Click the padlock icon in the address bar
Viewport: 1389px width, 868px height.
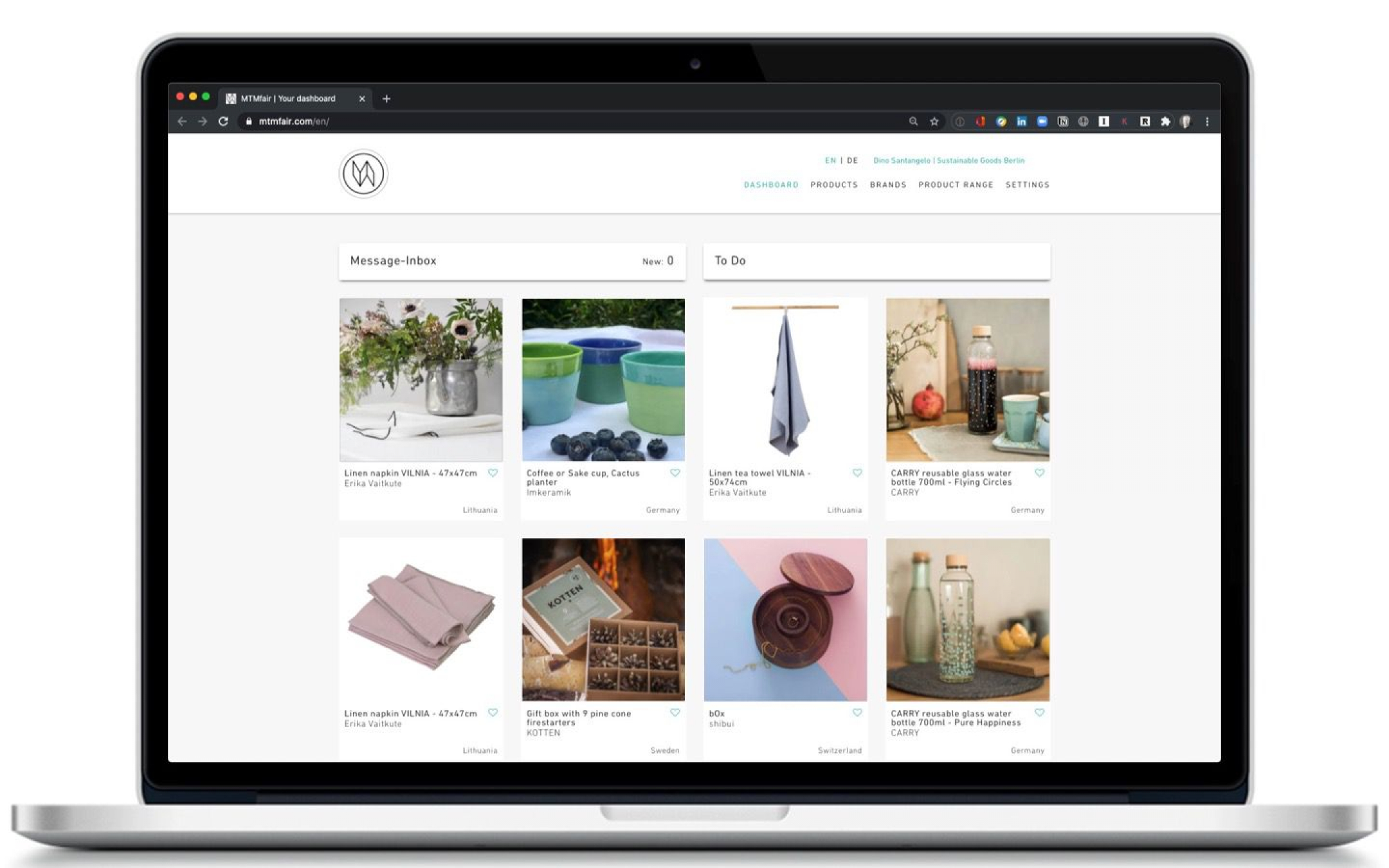[x=248, y=121]
